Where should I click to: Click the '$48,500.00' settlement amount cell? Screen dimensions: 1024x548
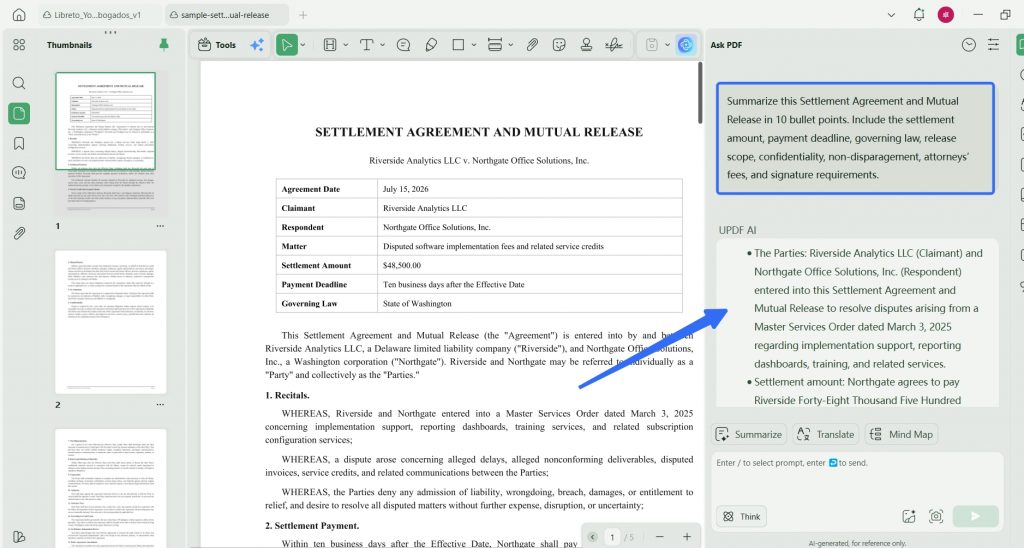(x=530, y=265)
